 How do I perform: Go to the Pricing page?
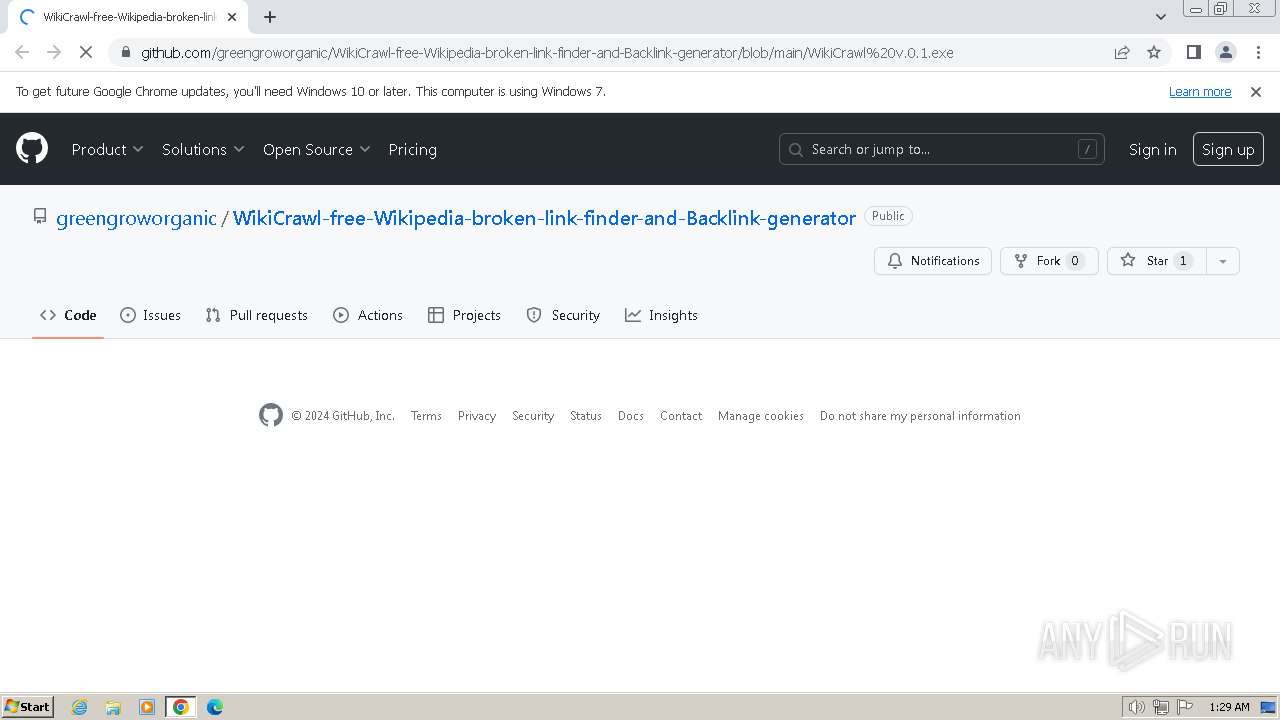(412, 149)
